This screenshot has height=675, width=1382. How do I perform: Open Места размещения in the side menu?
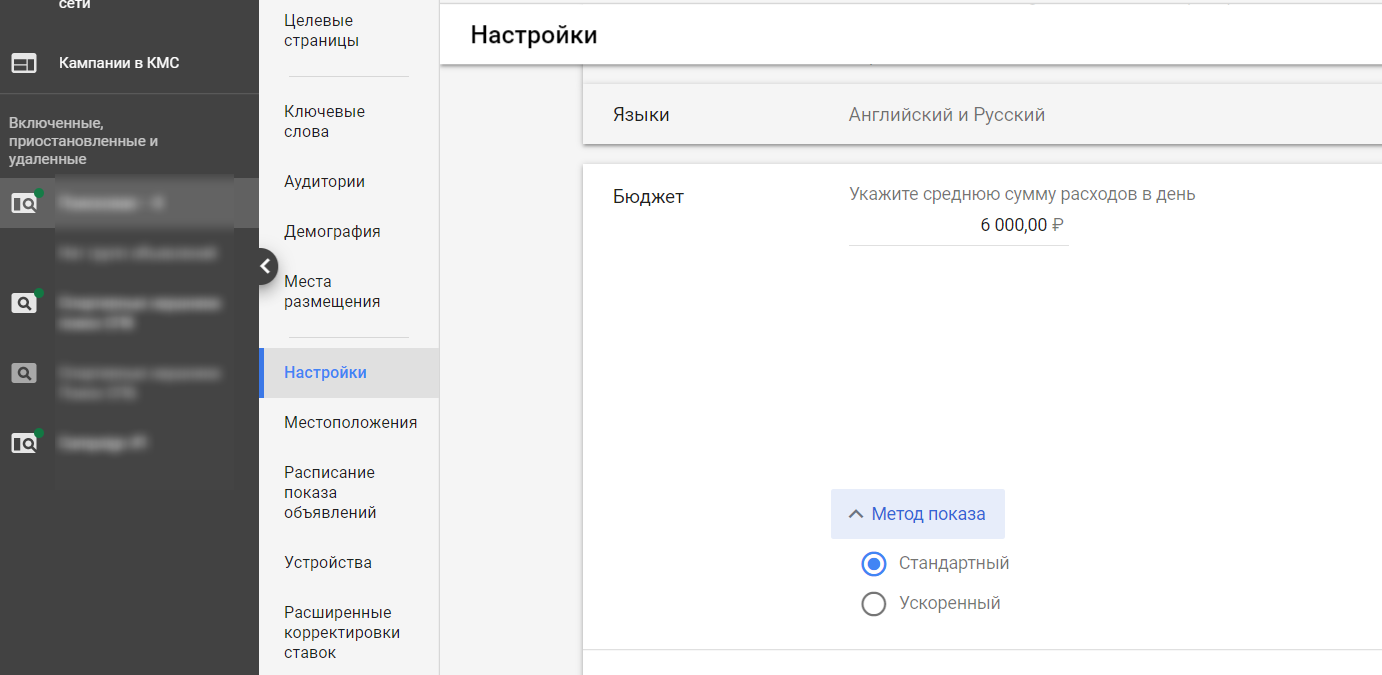[332, 292]
